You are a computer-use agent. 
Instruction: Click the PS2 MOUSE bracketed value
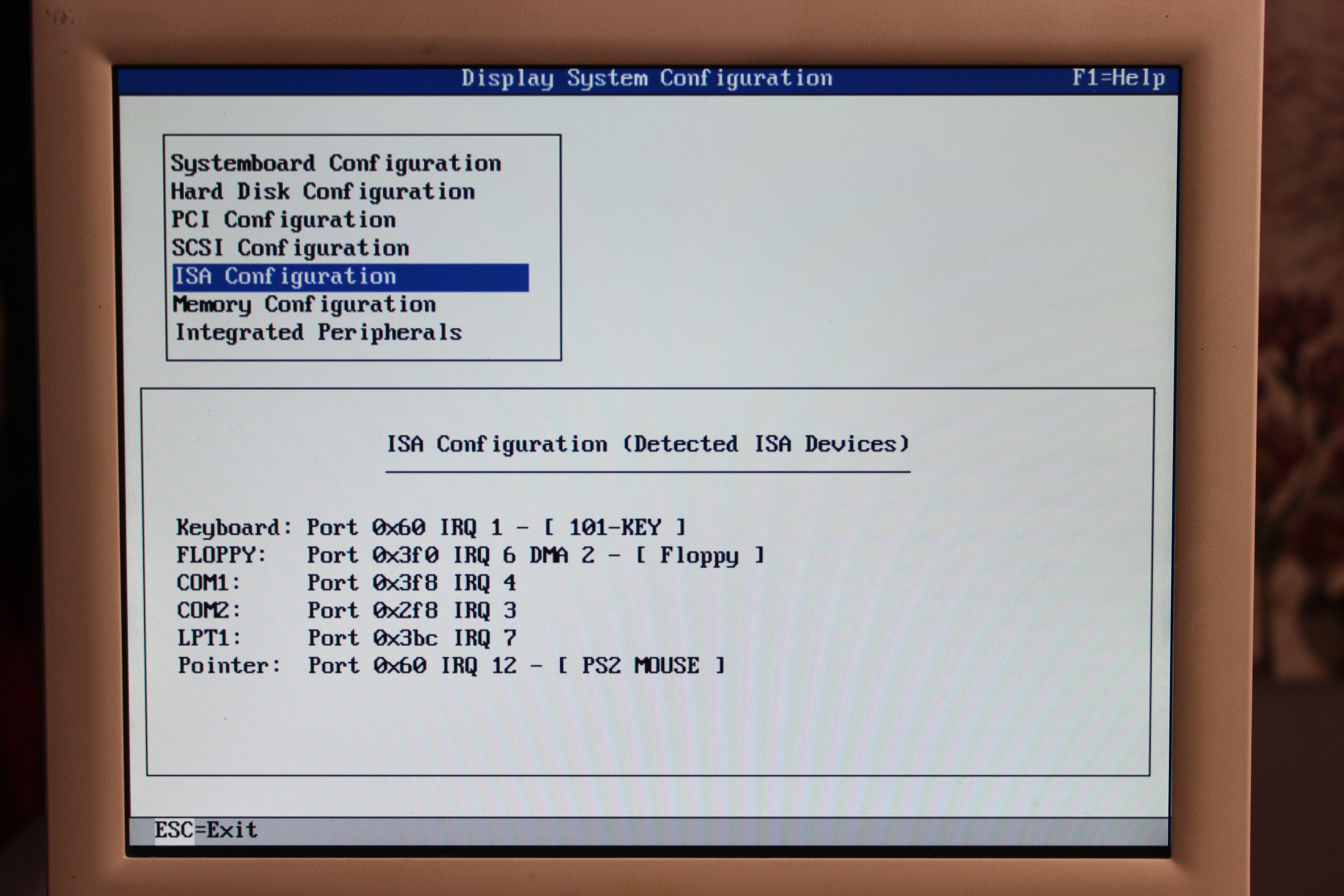(x=641, y=666)
